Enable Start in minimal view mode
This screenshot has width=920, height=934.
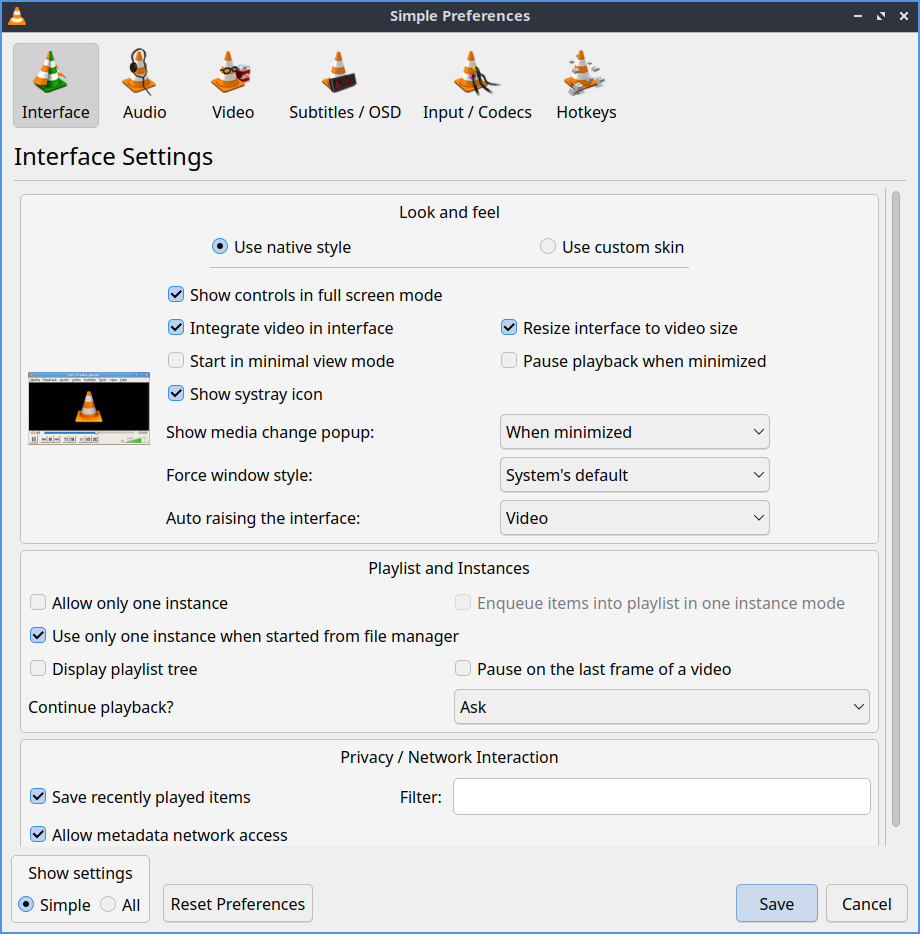pyautogui.click(x=176, y=361)
